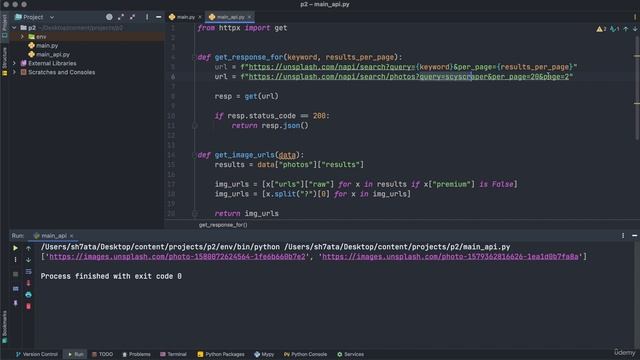Click fold end marker at line 11
Screen dimensions: 640x360
pyautogui.click(x=195, y=126)
